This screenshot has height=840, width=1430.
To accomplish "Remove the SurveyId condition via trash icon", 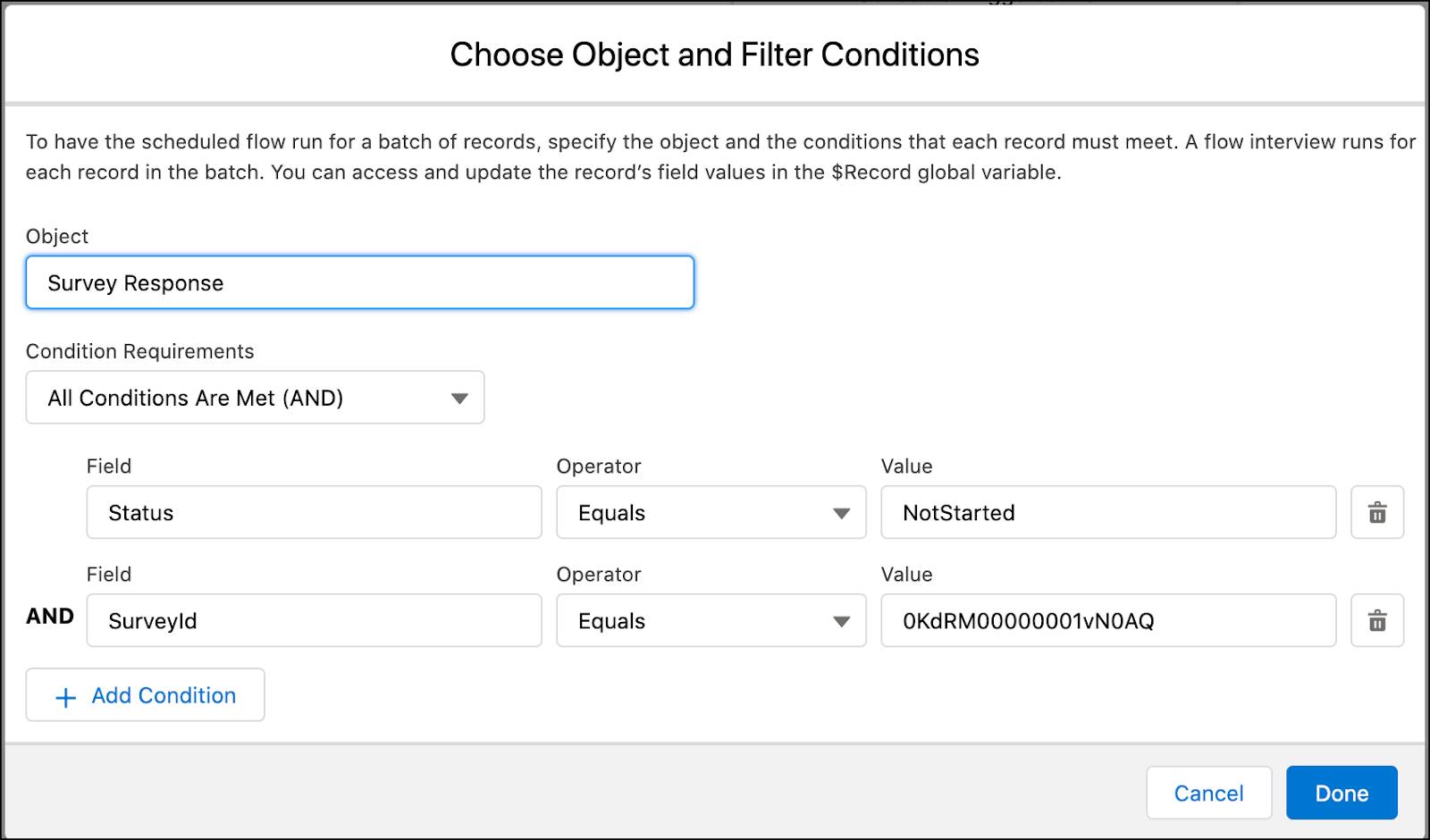I will pyautogui.click(x=1377, y=620).
